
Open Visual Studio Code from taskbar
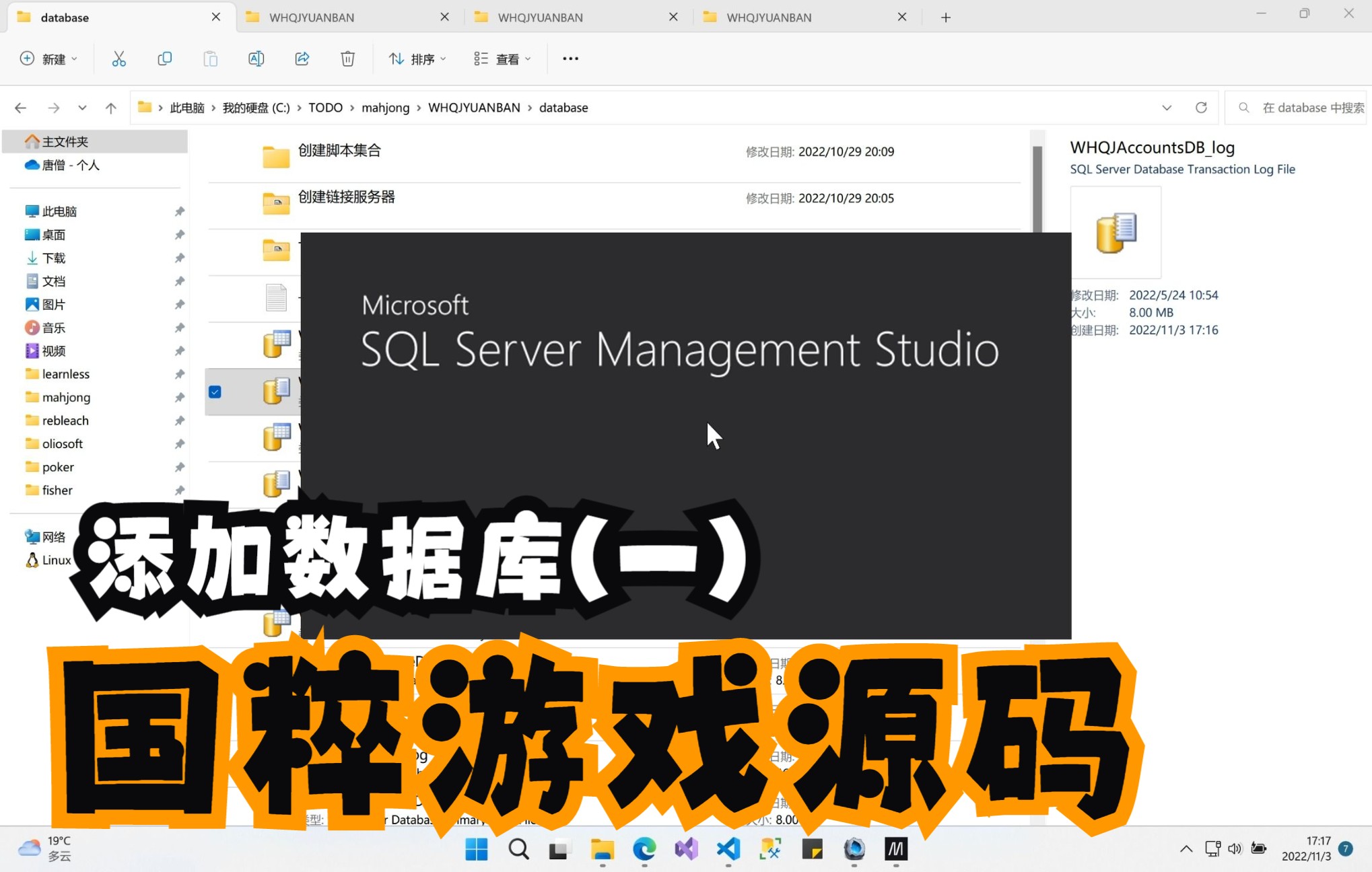[728, 849]
